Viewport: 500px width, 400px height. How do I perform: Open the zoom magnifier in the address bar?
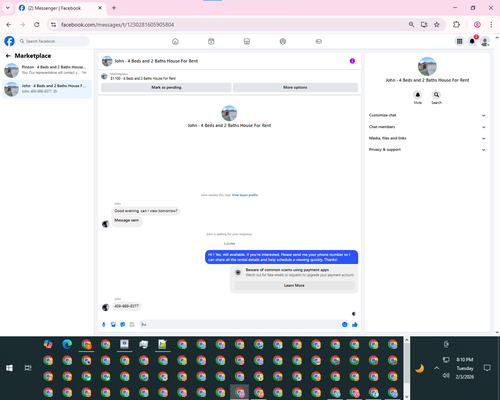pos(411,24)
